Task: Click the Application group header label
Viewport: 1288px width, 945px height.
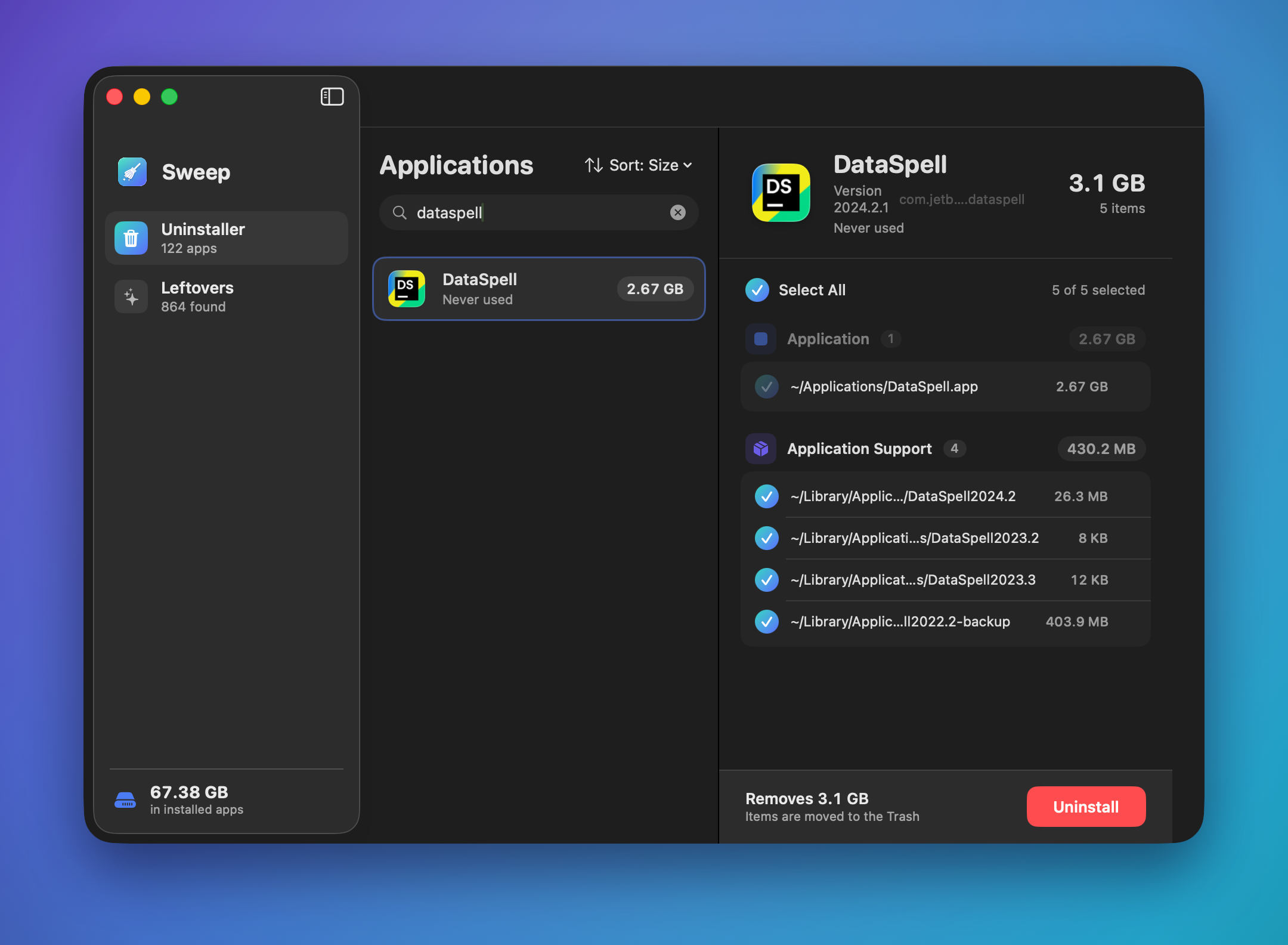Action: [x=828, y=339]
